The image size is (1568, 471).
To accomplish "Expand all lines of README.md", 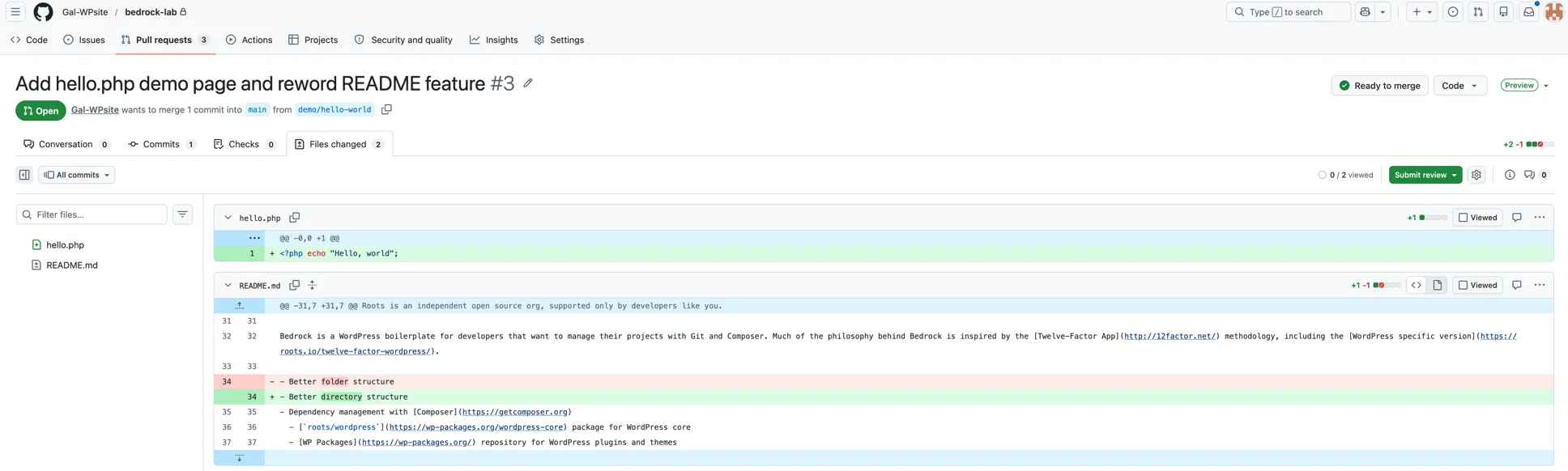I will [313, 286].
